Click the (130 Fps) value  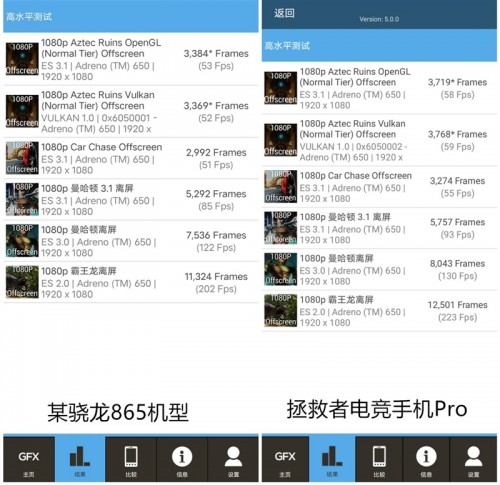click(457, 276)
